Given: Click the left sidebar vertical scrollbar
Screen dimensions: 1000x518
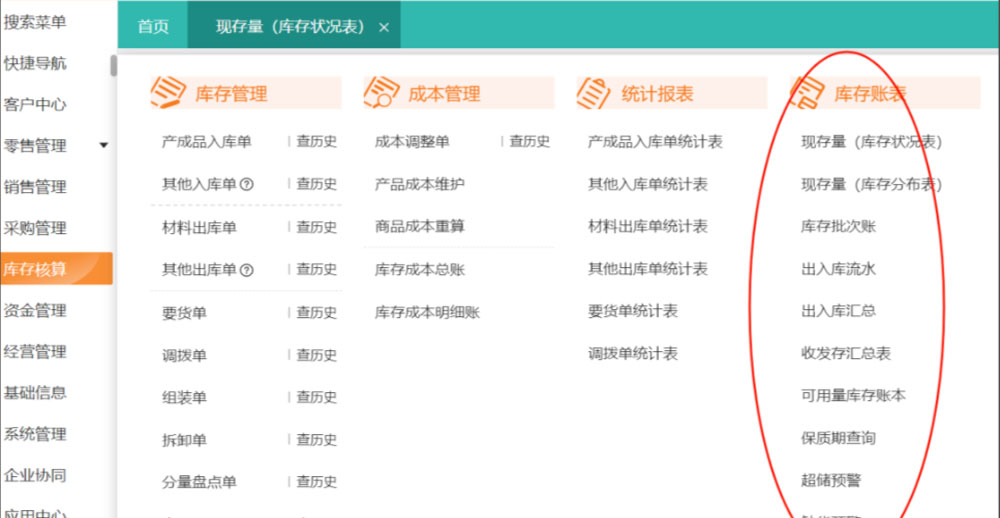Looking at the screenshot, I should 113,68.
